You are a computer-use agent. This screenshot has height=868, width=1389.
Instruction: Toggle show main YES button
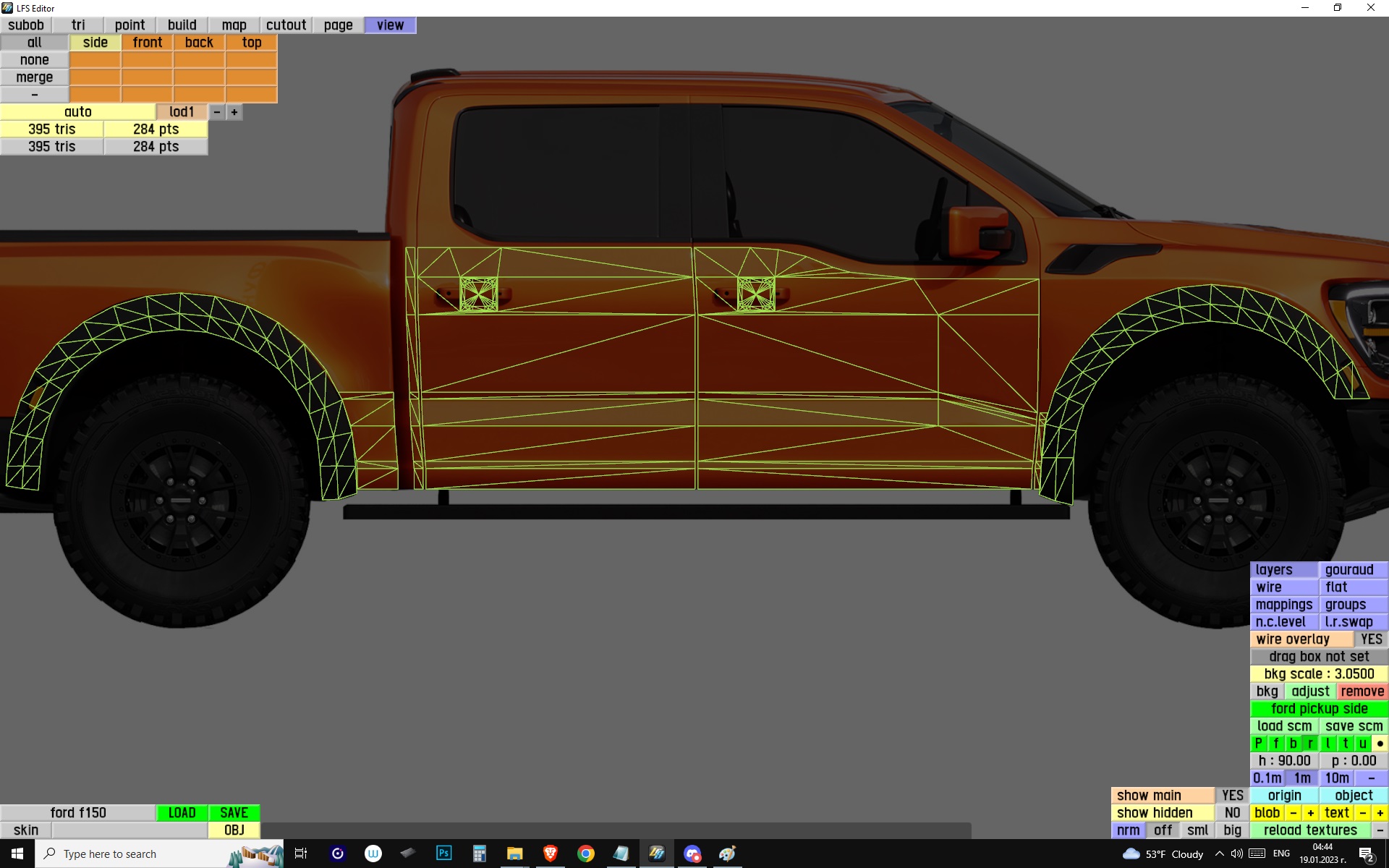[x=1232, y=796]
